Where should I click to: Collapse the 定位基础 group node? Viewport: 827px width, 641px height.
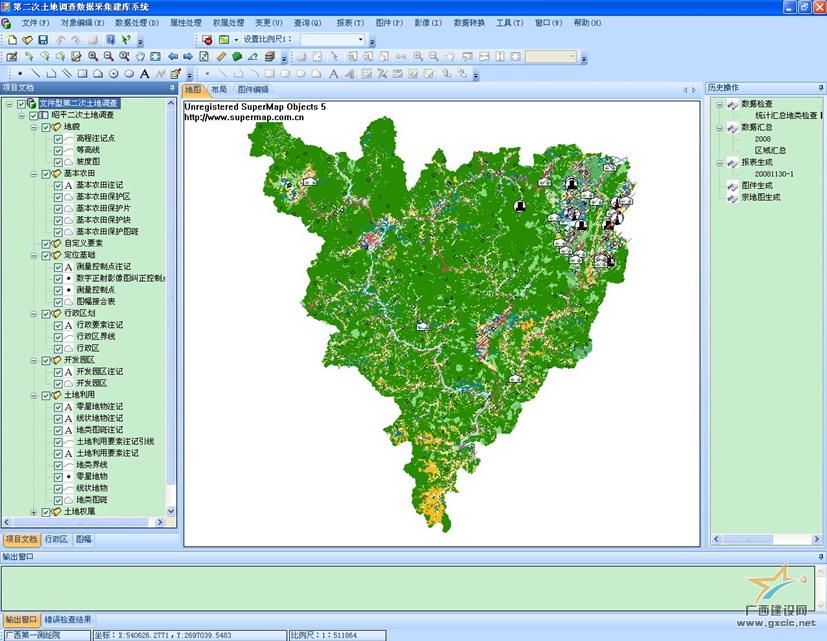pyautogui.click(x=34, y=255)
